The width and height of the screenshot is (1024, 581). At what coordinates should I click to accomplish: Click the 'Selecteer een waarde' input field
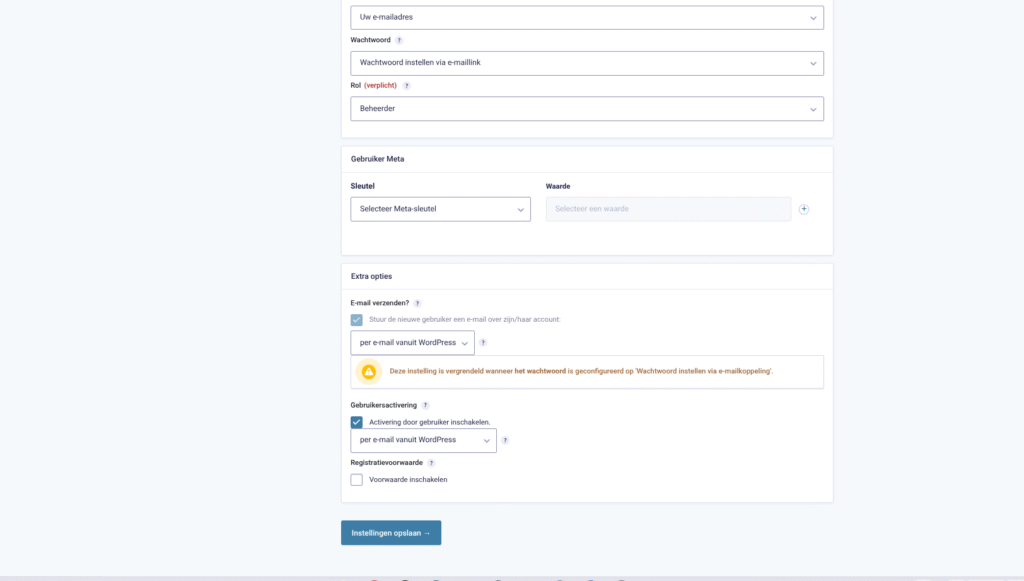[x=667, y=209]
